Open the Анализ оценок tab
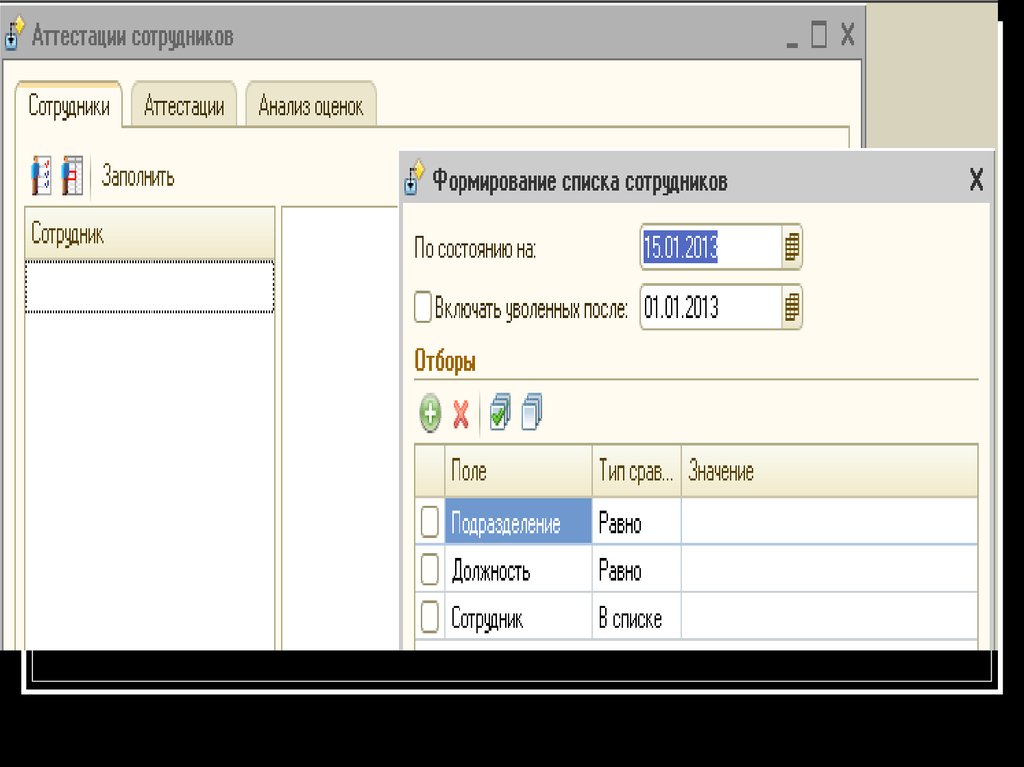The width and height of the screenshot is (1024, 767). (311, 106)
